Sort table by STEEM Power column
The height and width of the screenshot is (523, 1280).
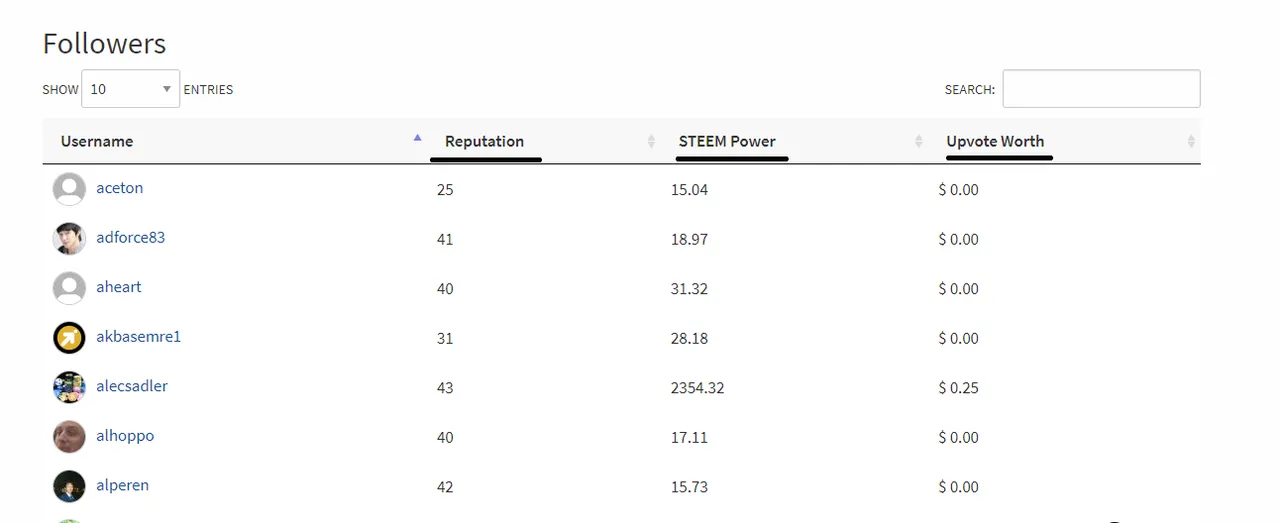click(727, 141)
